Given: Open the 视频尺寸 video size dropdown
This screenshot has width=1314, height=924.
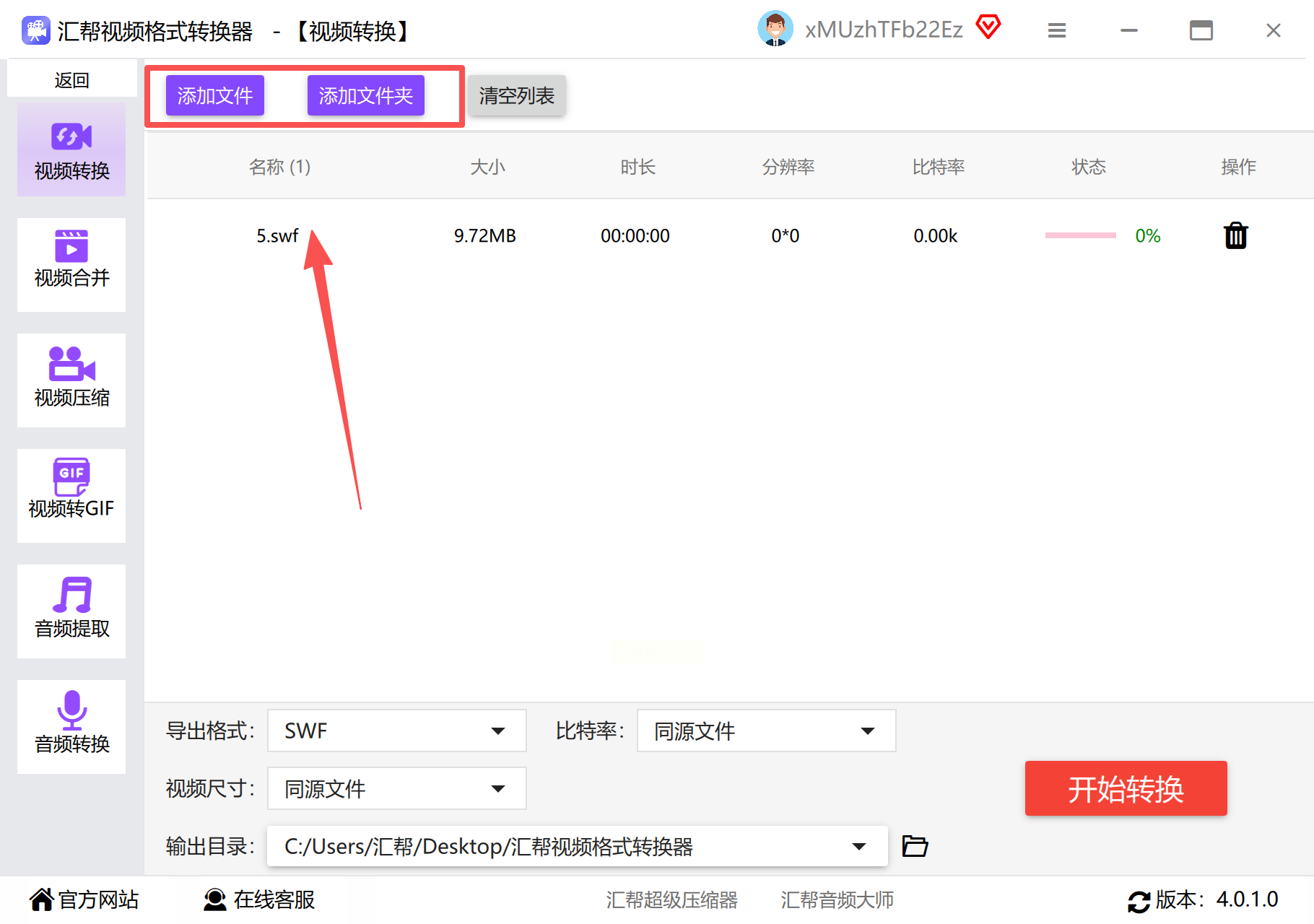Looking at the screenshot, I should 396,788.
